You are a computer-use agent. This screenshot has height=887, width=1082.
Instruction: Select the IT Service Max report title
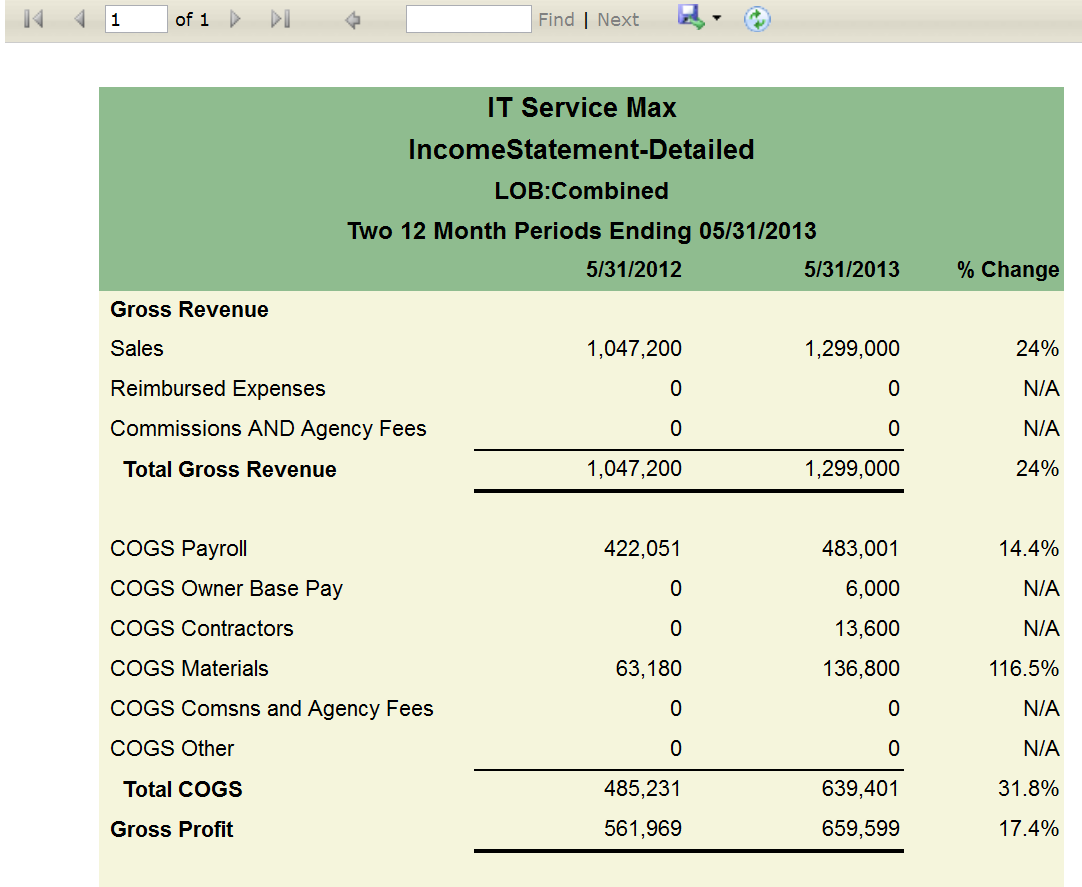pyautogui.click(x=581, y=108)
